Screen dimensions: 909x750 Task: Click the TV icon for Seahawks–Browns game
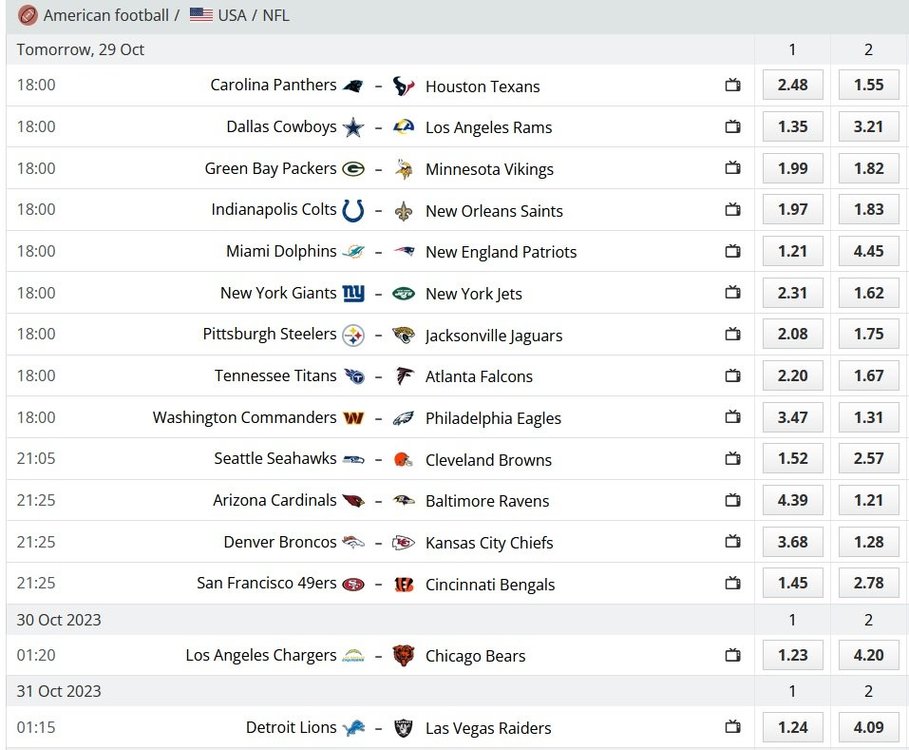(733, 460)
